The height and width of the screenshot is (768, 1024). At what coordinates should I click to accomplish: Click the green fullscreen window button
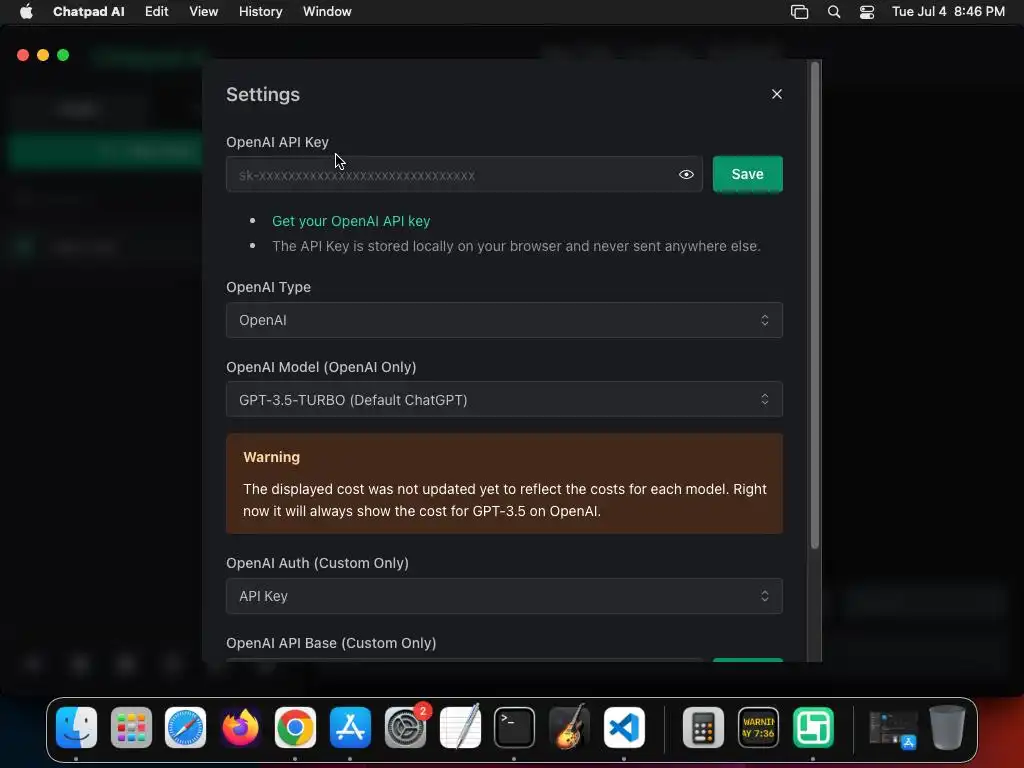click(63, 55)
